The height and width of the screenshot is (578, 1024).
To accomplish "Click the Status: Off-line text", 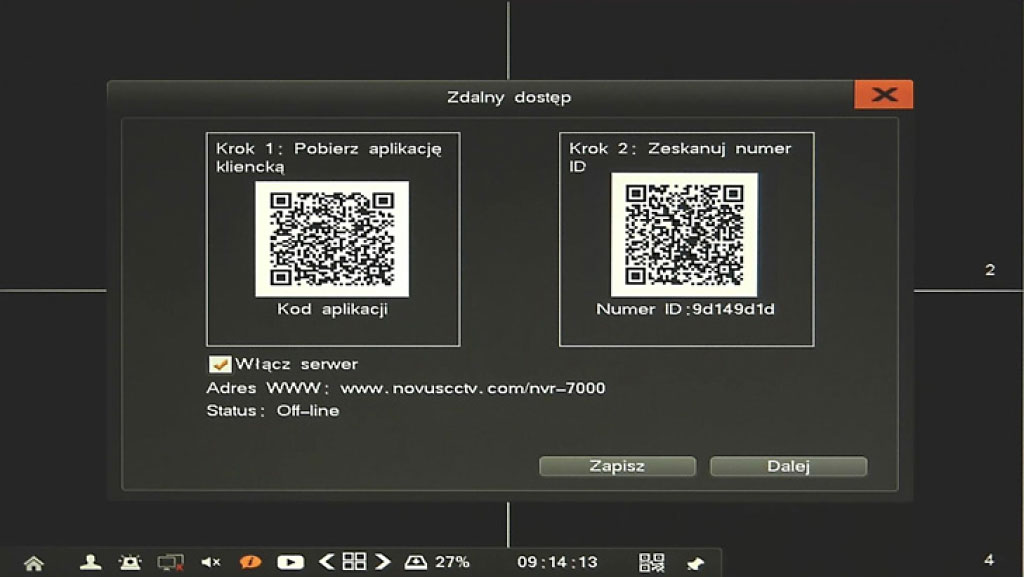I will (x=272, y=411).
